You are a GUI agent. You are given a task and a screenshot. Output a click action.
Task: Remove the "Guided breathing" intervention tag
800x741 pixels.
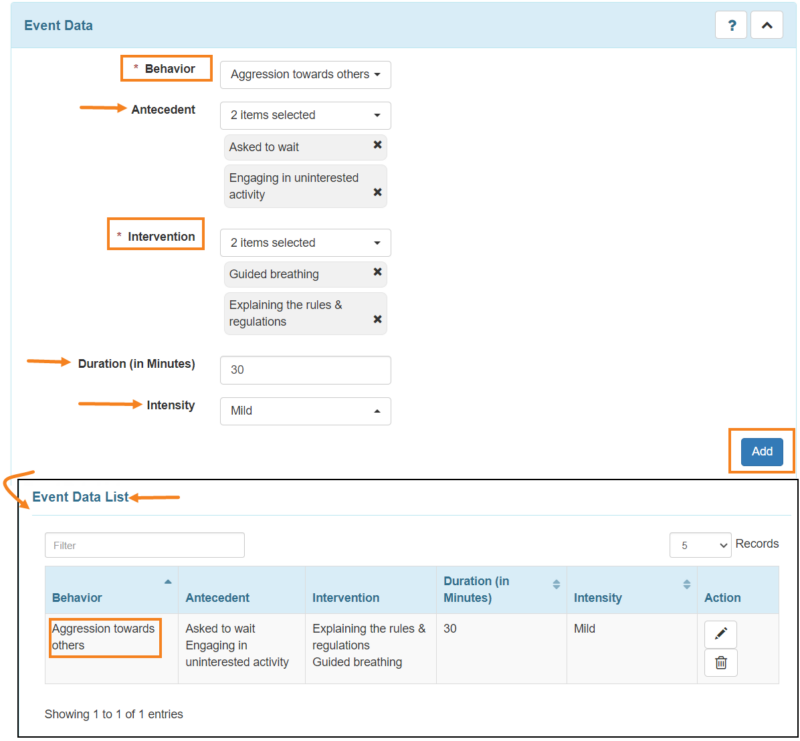377,273
